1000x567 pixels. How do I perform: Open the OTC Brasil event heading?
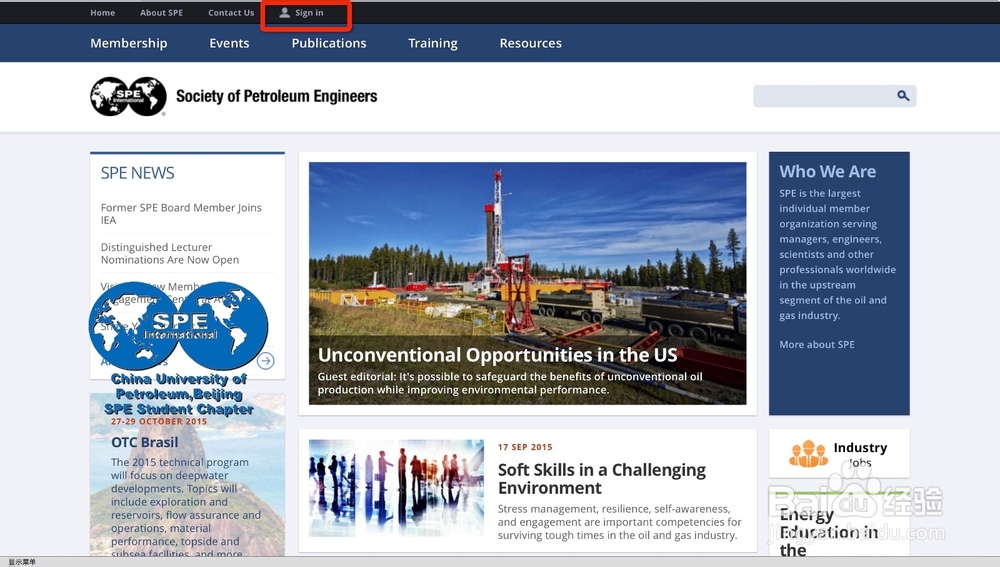tap(145, 442)
